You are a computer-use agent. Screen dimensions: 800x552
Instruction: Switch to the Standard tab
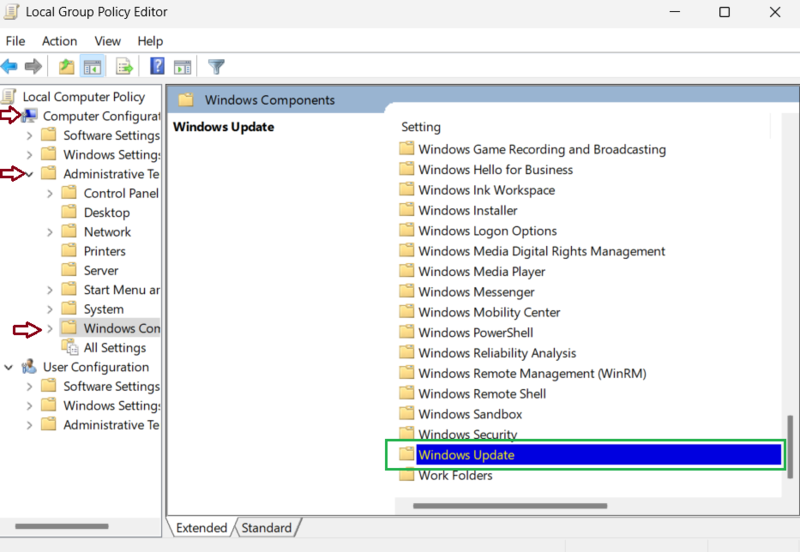[267, 528]
